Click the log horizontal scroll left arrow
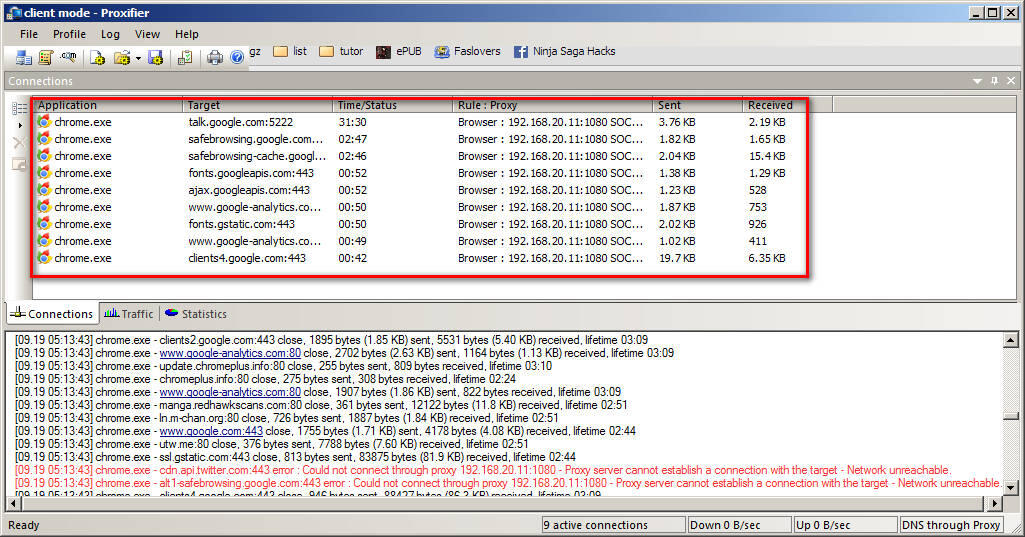Image resolution: width=1025 pixels, height=537 pixels. 12,504
